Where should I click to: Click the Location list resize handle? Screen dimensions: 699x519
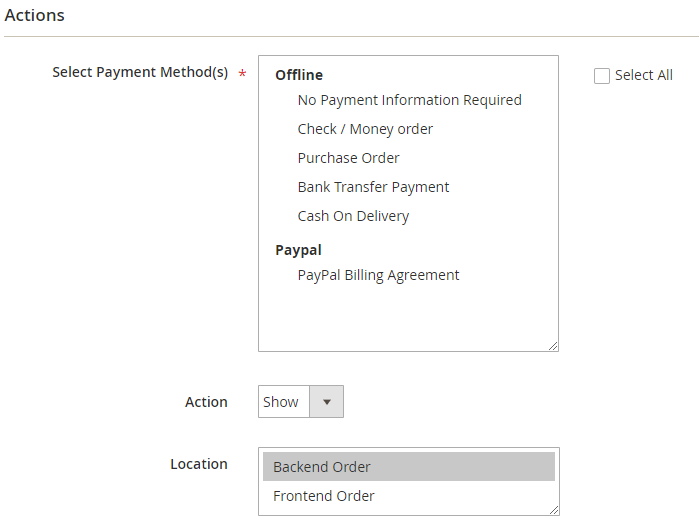tap(553, 510)
